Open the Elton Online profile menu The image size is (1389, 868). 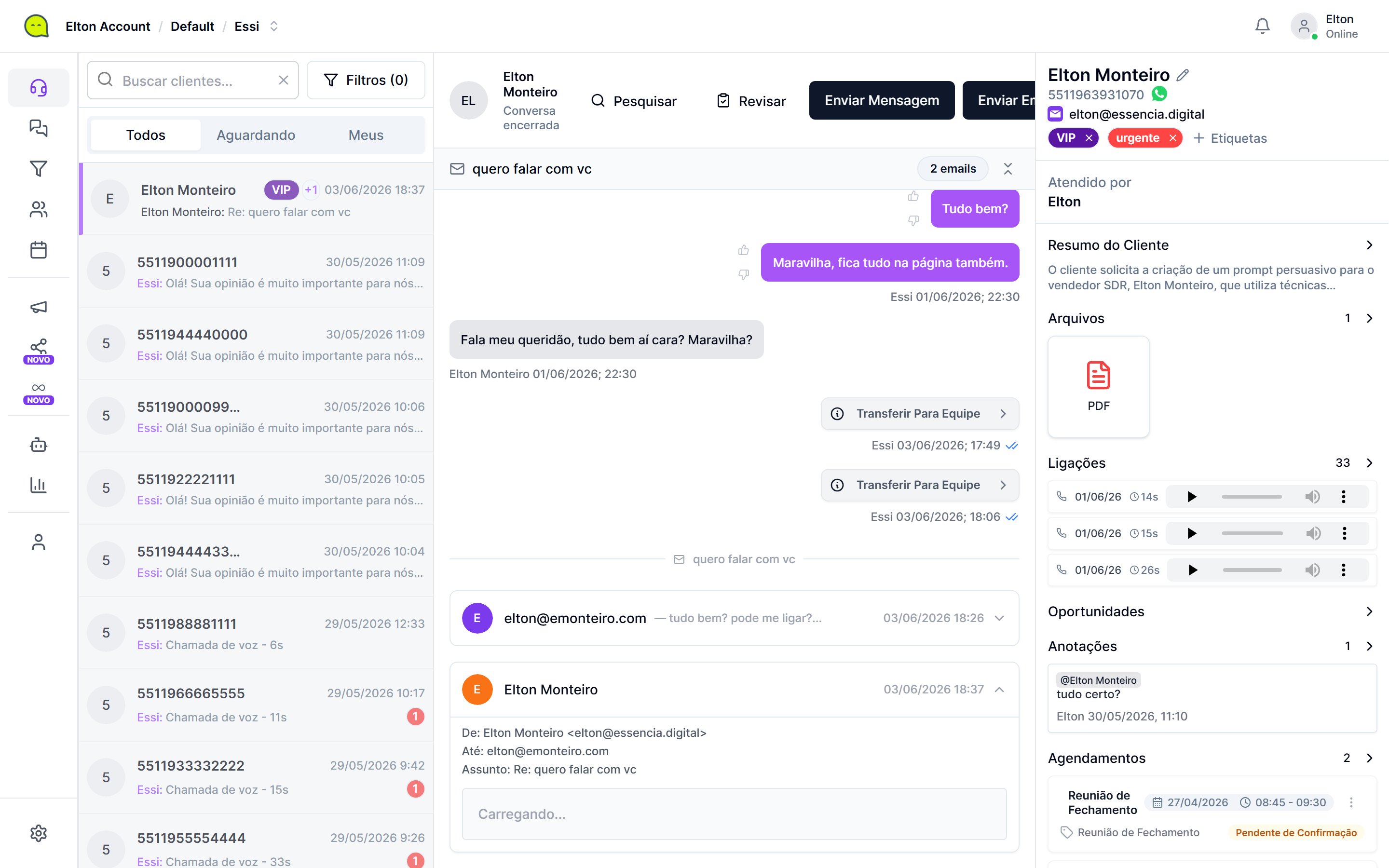tap(1325, 27)
